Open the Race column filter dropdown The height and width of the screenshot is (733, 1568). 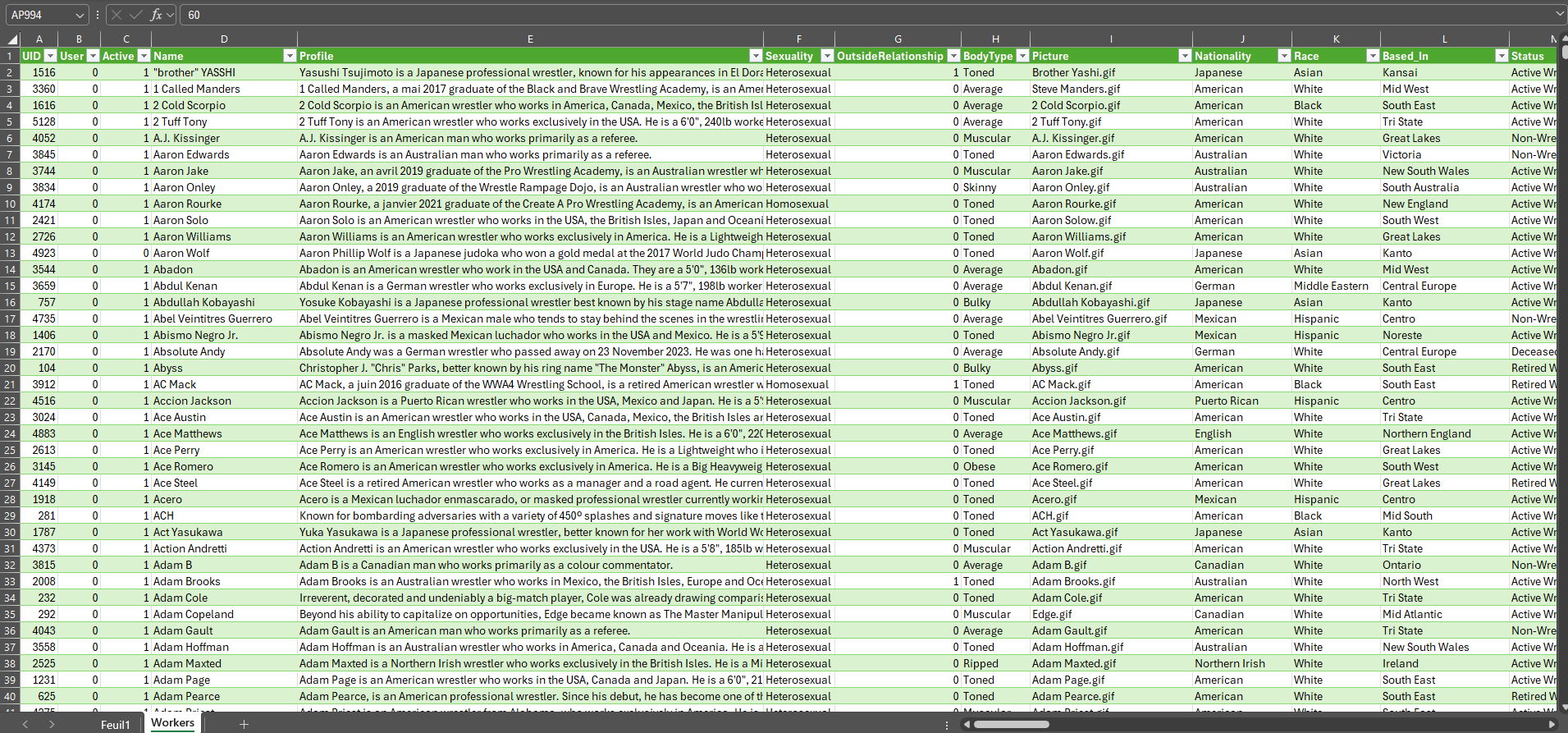pyautogui.click(x=1373, y=56)
